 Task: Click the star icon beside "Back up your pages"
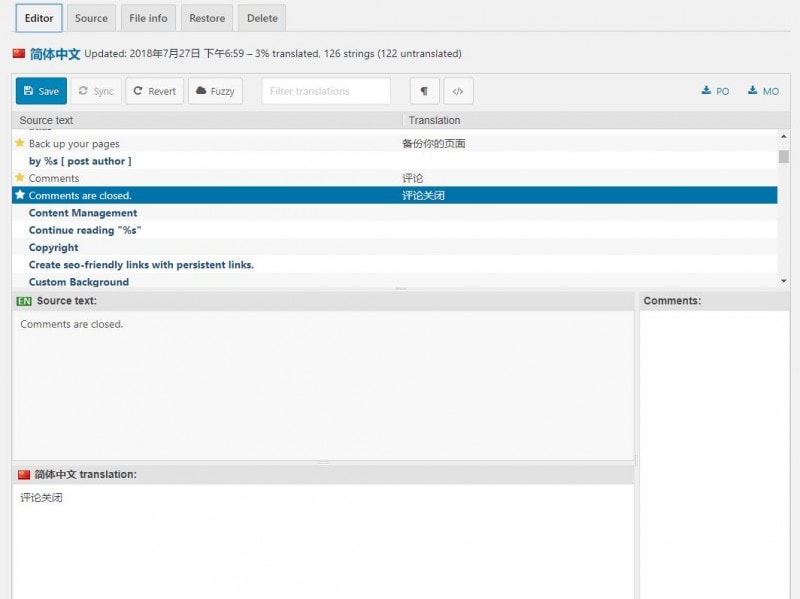pos(20,143)
